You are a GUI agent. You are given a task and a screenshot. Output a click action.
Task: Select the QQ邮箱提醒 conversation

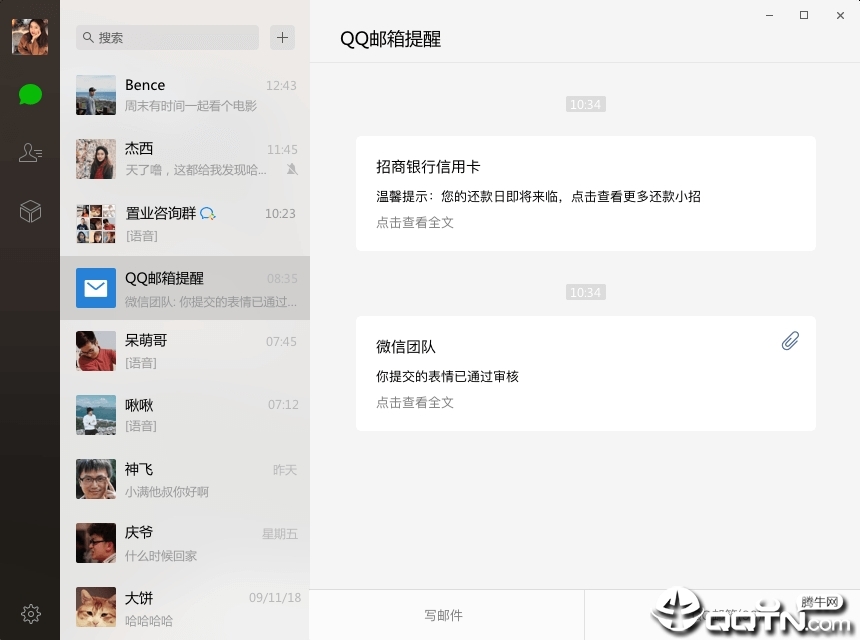pos(185,288)
